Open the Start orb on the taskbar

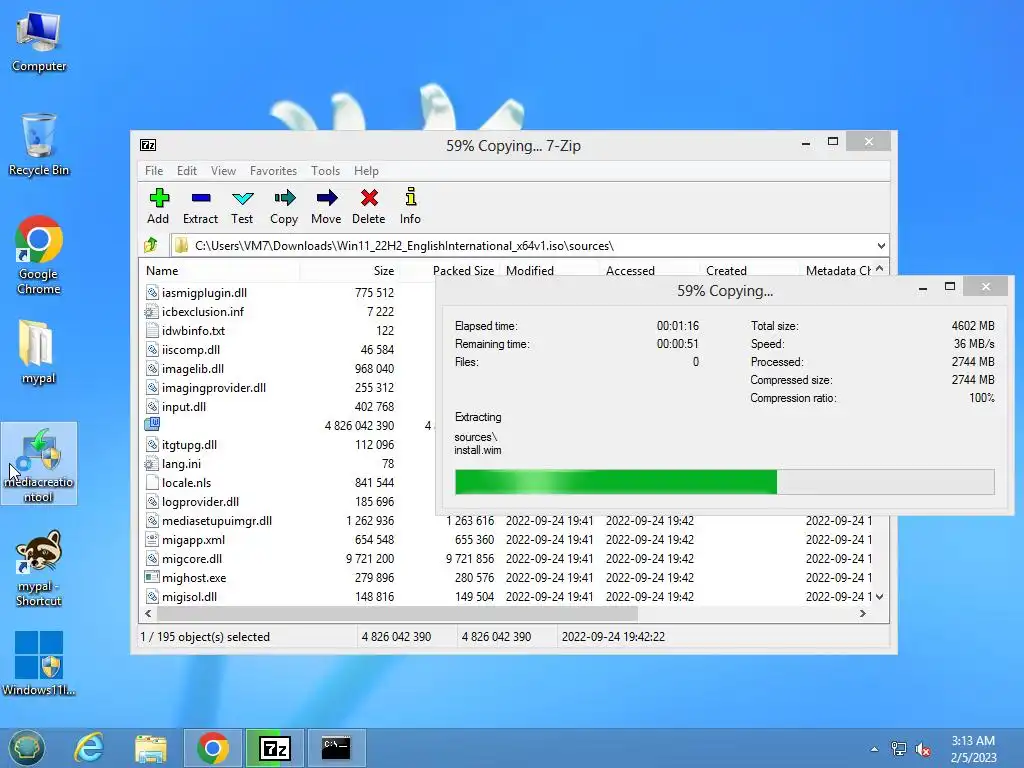(26, 748)
